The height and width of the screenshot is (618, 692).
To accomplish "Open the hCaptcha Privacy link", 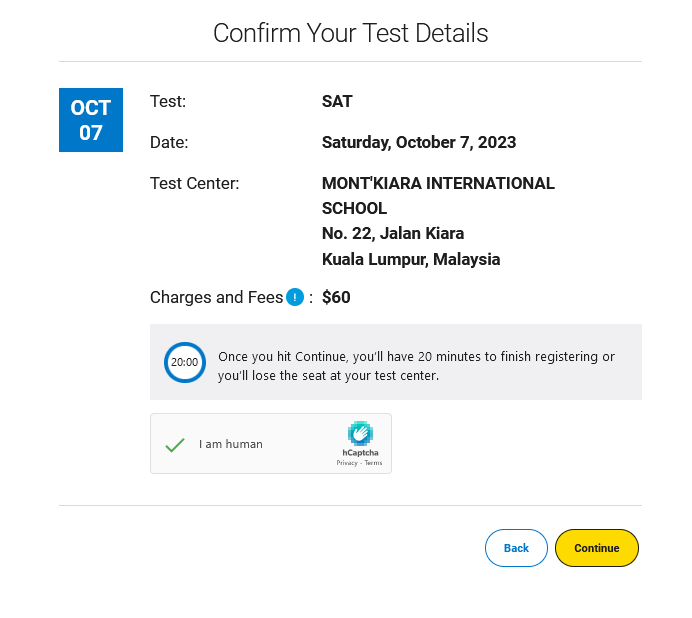I will click(x=347, y=463).
